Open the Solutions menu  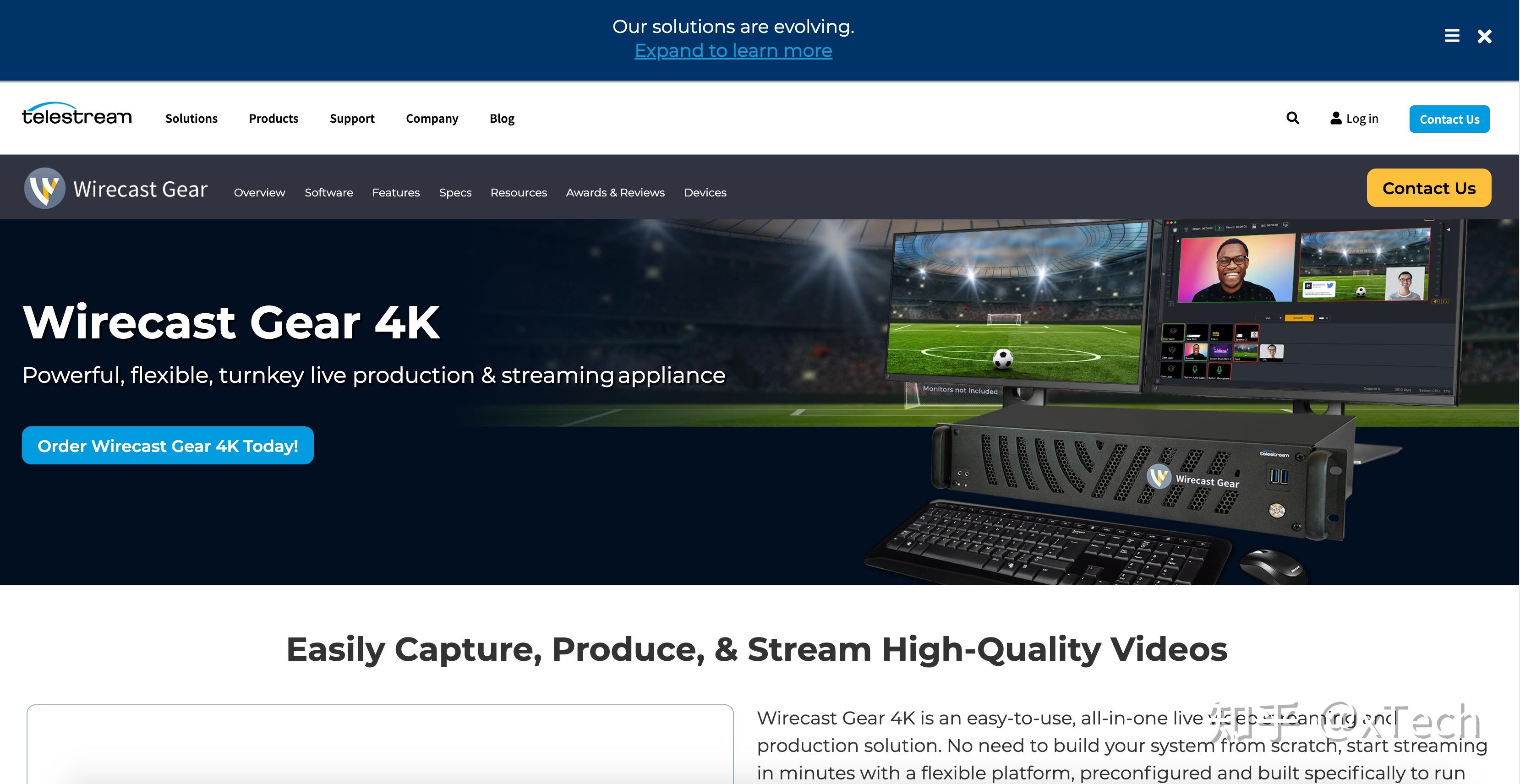(191, 119)
